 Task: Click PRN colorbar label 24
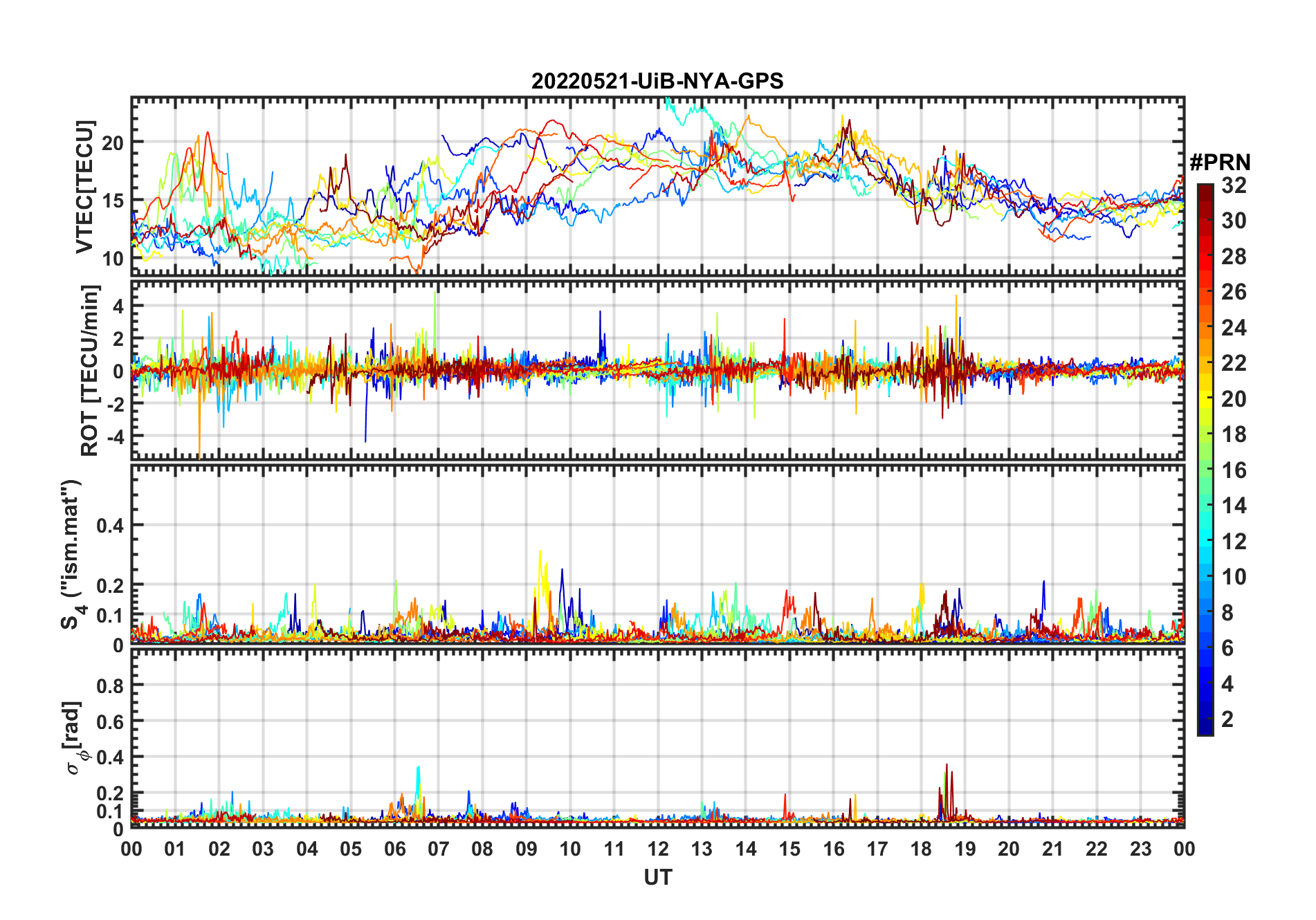1234,328
